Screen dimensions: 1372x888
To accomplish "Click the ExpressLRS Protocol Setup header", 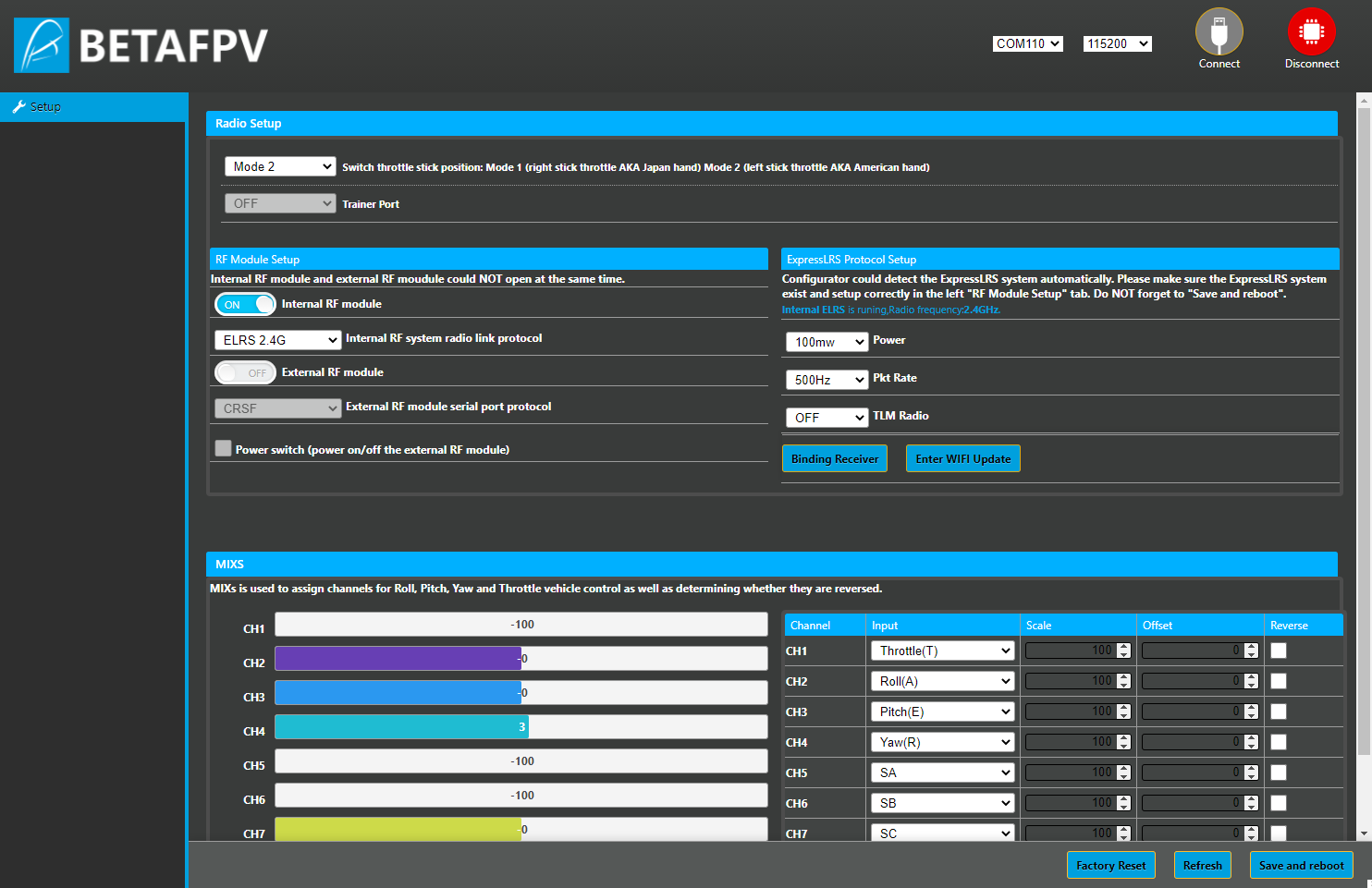I will click(x=1060, y=259).
